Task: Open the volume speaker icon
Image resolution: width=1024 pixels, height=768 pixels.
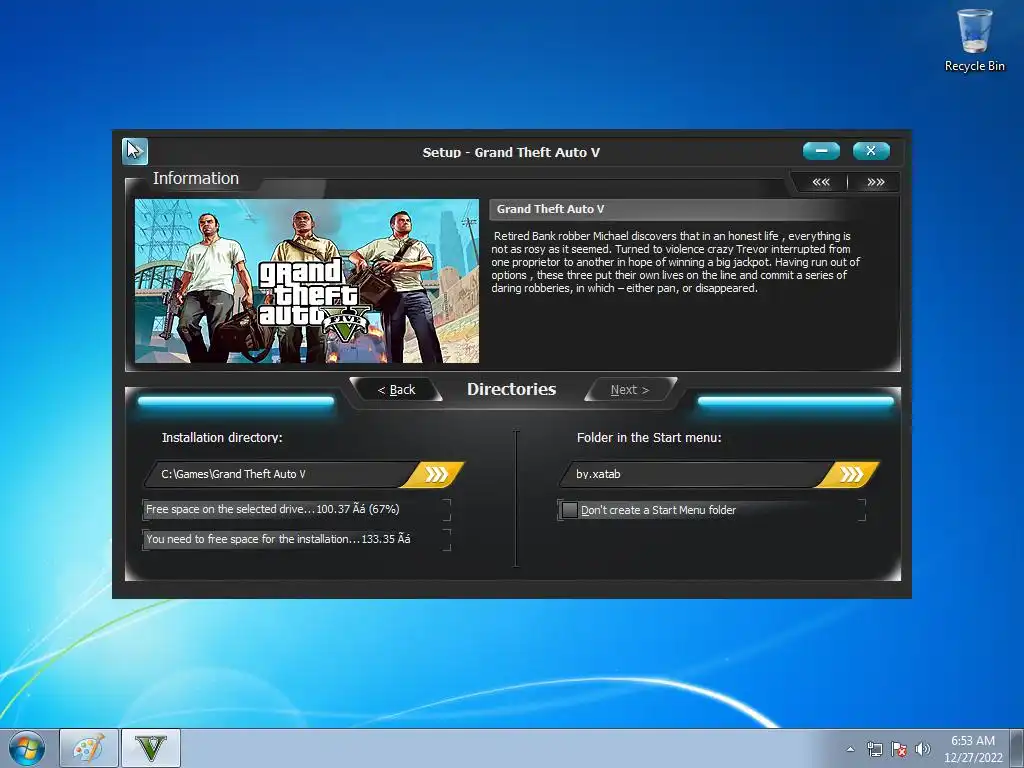Action: (x=922, y=749)
